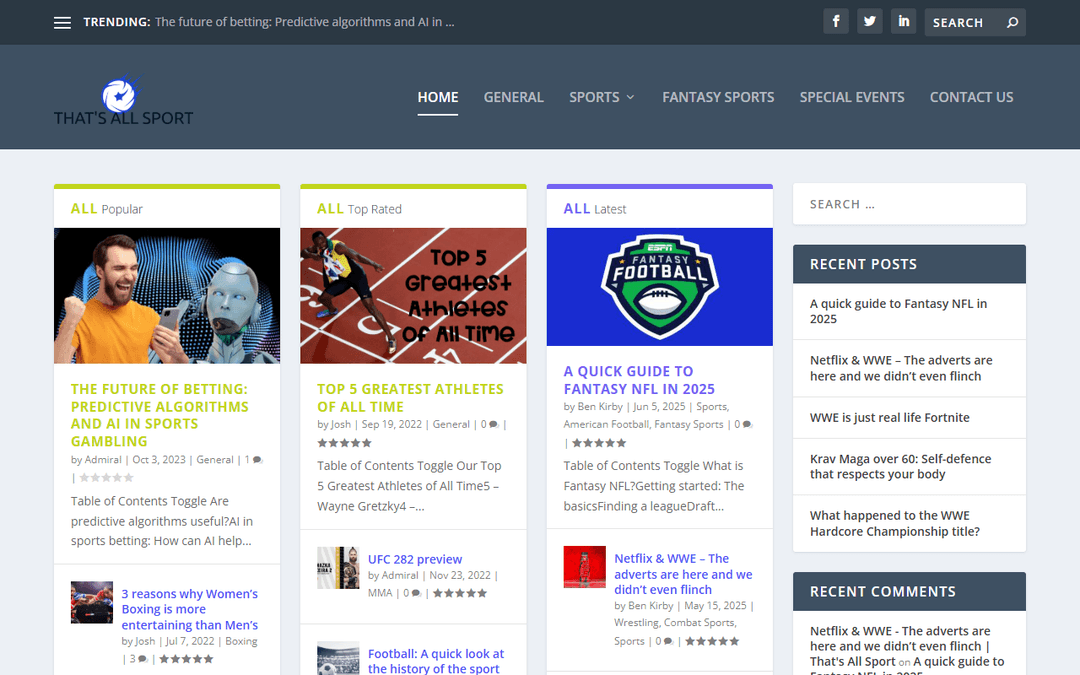The width and height of the screenshot is (1080, 675).
Task: Expand the Sports menu chevron
Action: point(630,98)
